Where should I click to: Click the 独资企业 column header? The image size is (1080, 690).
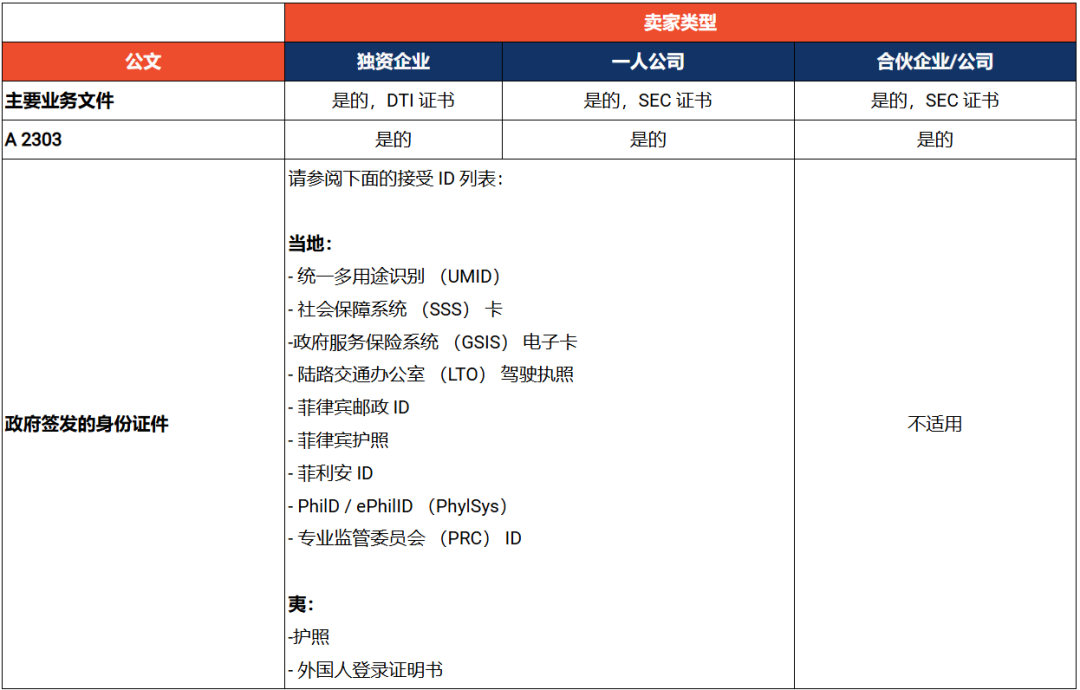pyautogui.click(x=393, y=61)
